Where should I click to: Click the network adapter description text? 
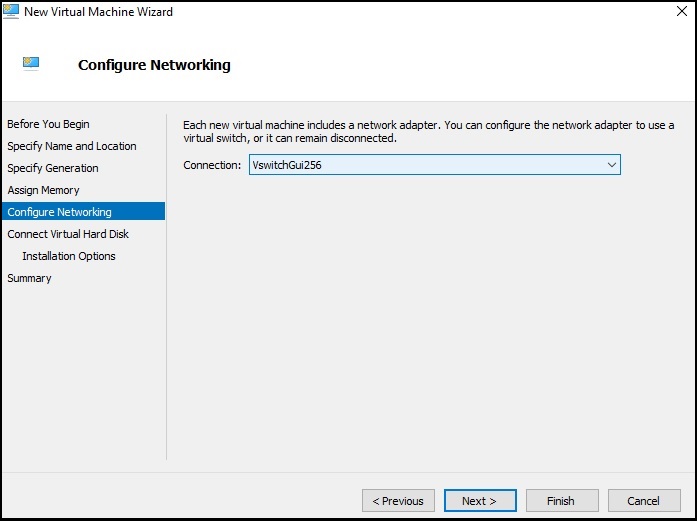[x=428, y=131]
